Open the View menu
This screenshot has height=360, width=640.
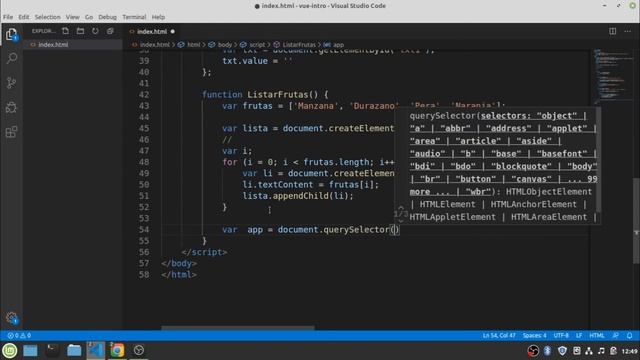(x=73, y=17)
